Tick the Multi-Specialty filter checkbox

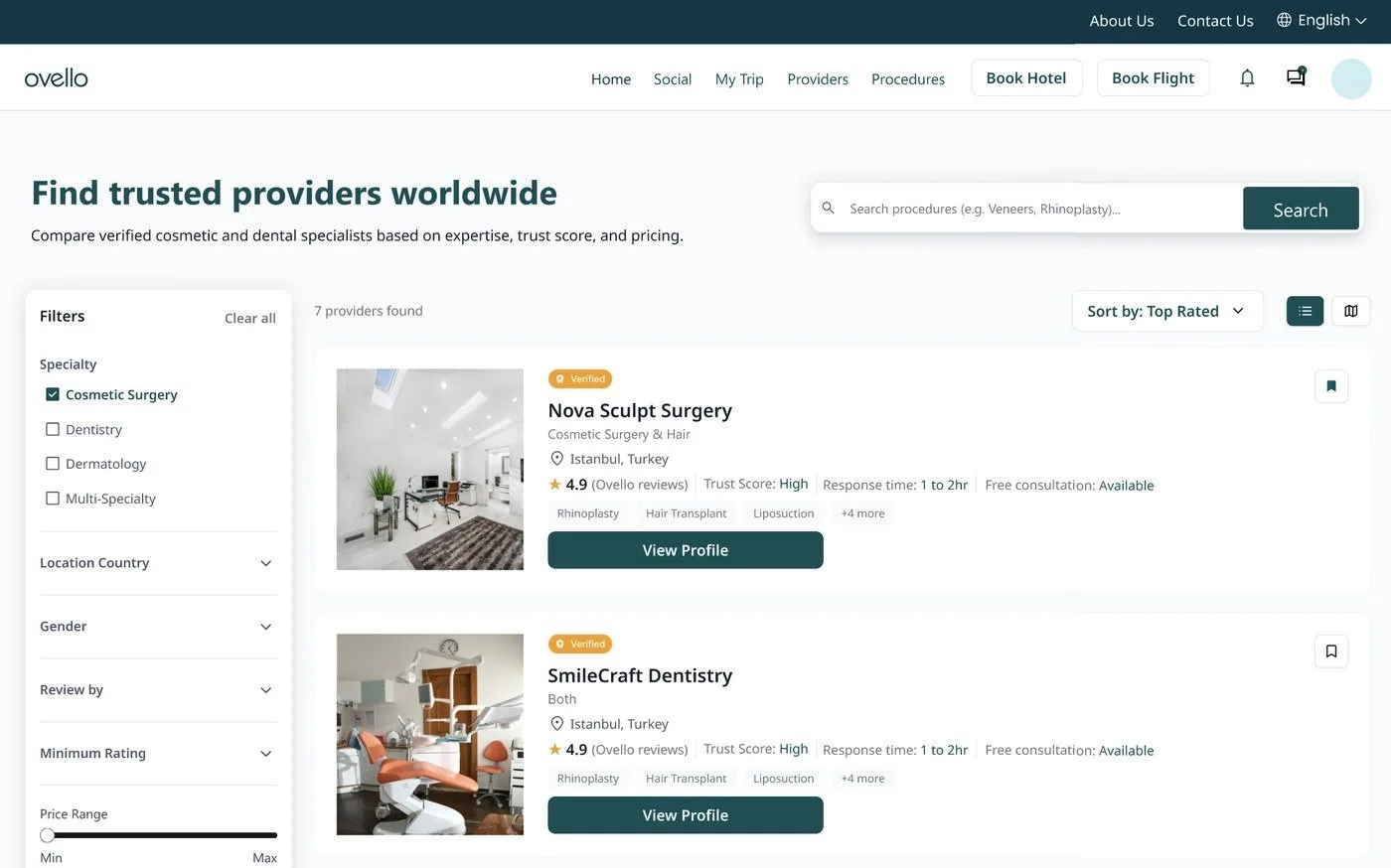tap(53, 499)
